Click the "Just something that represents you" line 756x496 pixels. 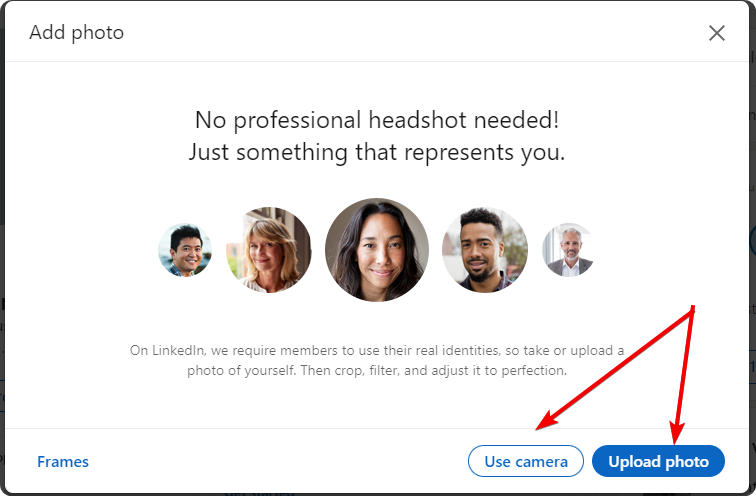(x=377, y=153)
